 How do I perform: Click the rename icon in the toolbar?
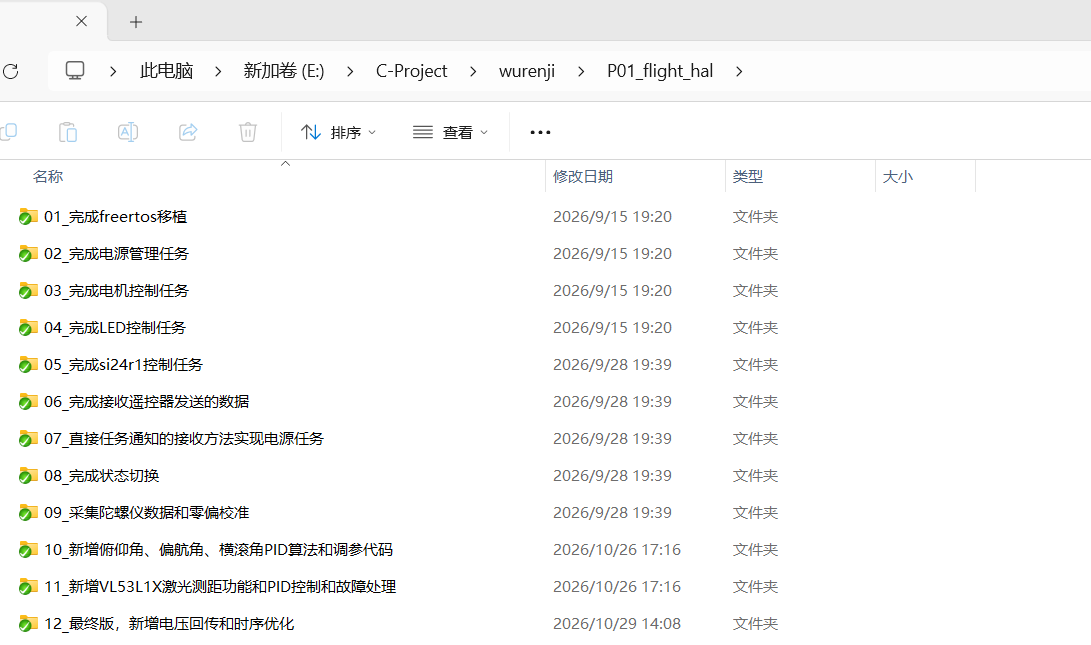[x=128, y=132]
